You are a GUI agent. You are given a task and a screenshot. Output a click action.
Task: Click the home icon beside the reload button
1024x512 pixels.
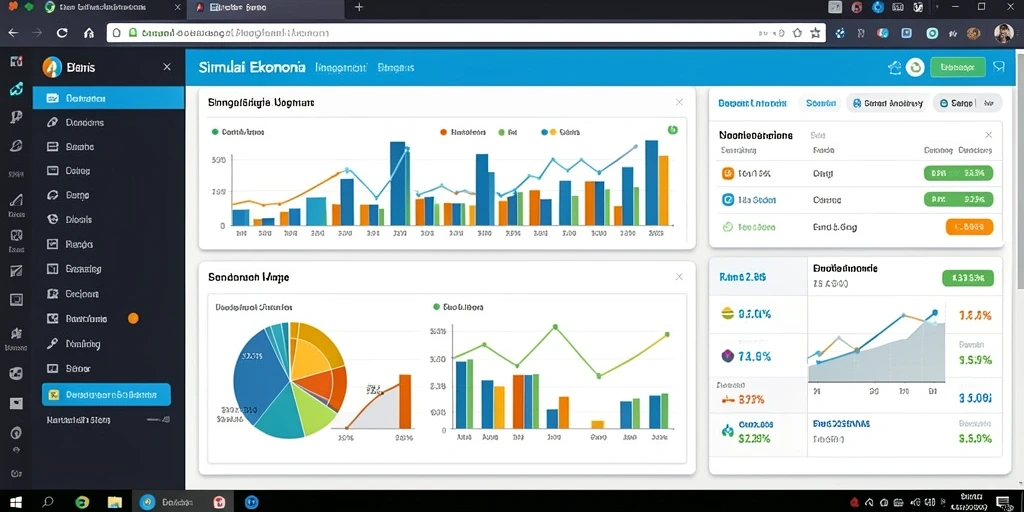(89, 33)
